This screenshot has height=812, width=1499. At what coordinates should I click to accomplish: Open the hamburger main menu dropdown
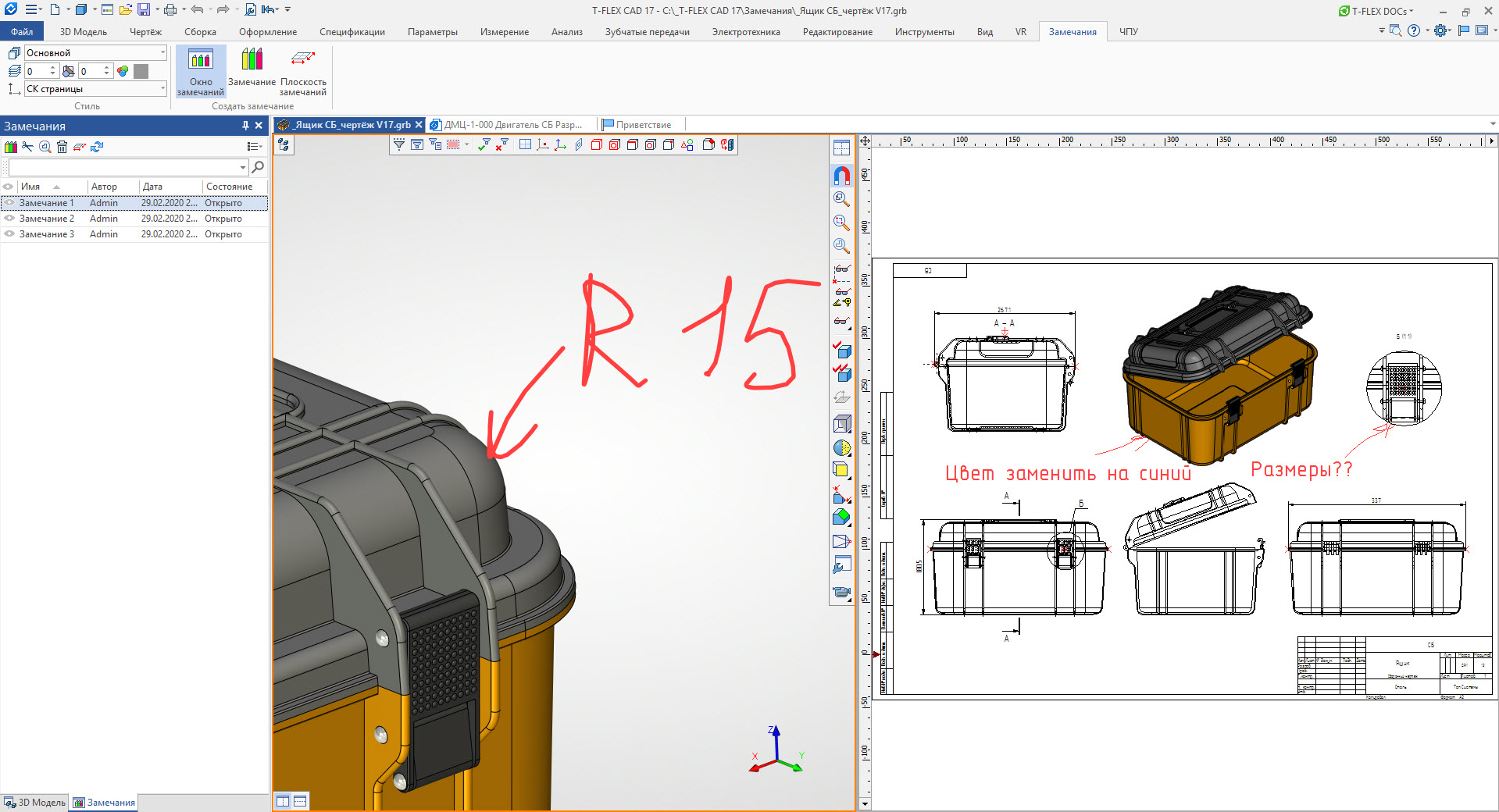click(x=34, y=10)
